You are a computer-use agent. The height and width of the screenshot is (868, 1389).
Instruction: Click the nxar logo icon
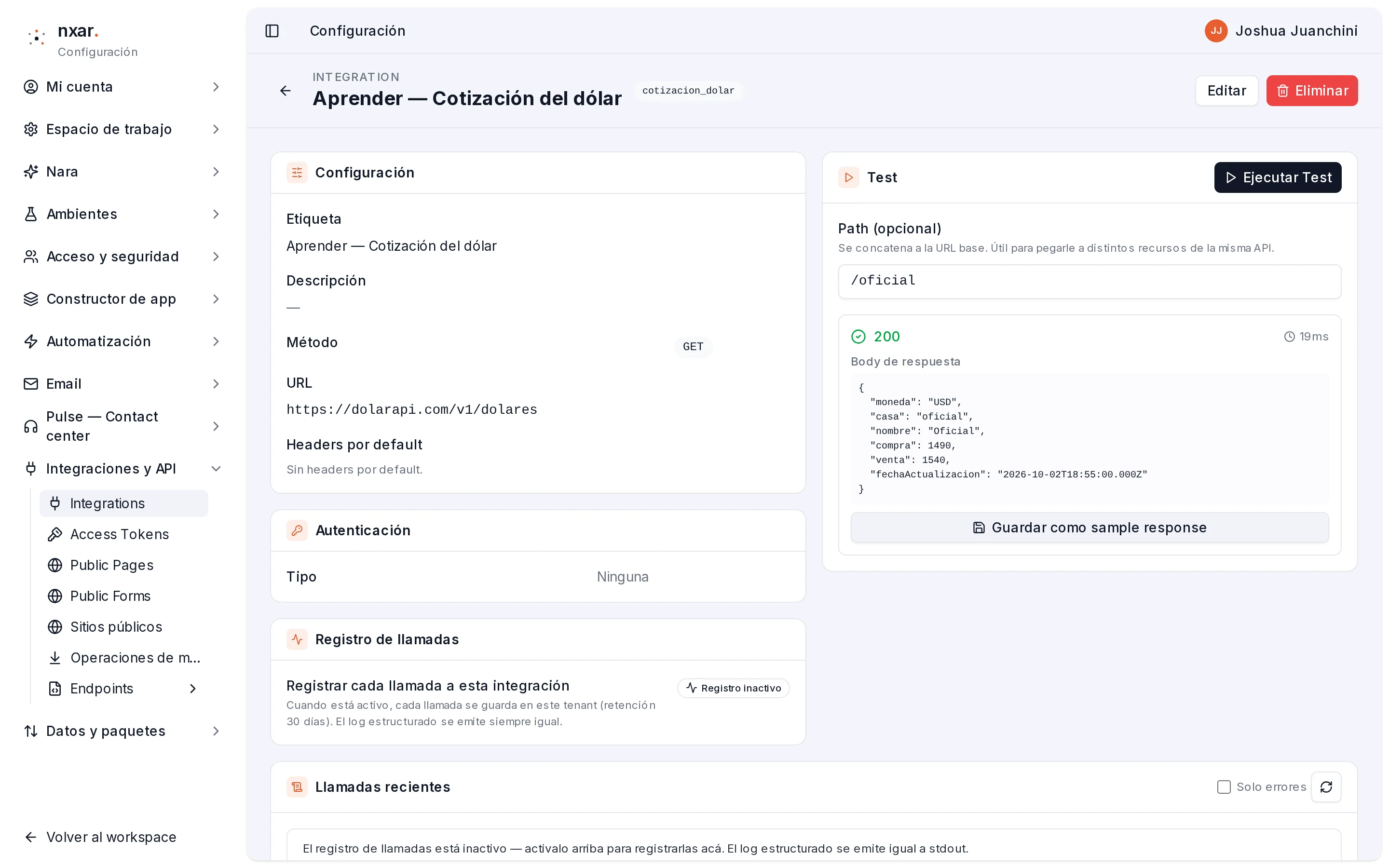click(x=37, y=38)
